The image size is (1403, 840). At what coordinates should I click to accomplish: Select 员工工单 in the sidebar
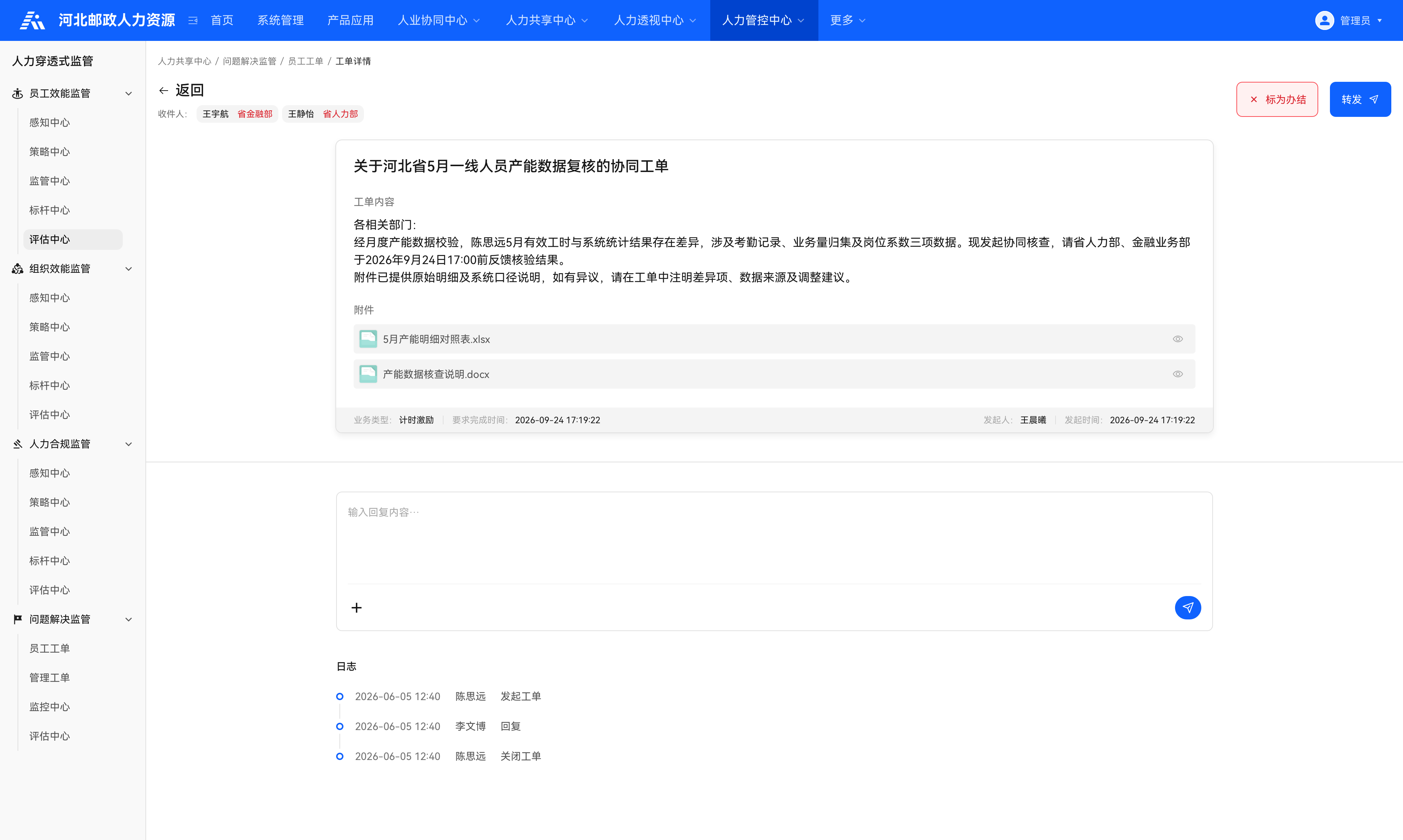(50, 649)
